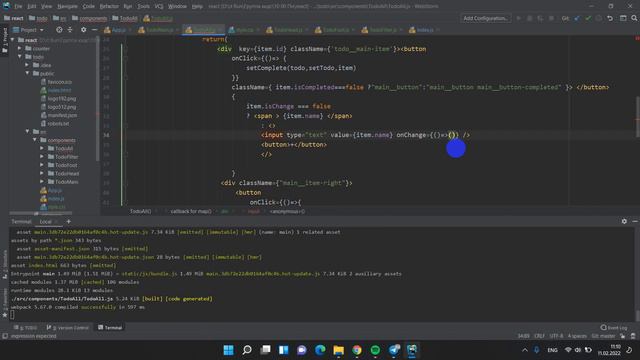
Task: Open the Event Log
Action: (614, 327)
